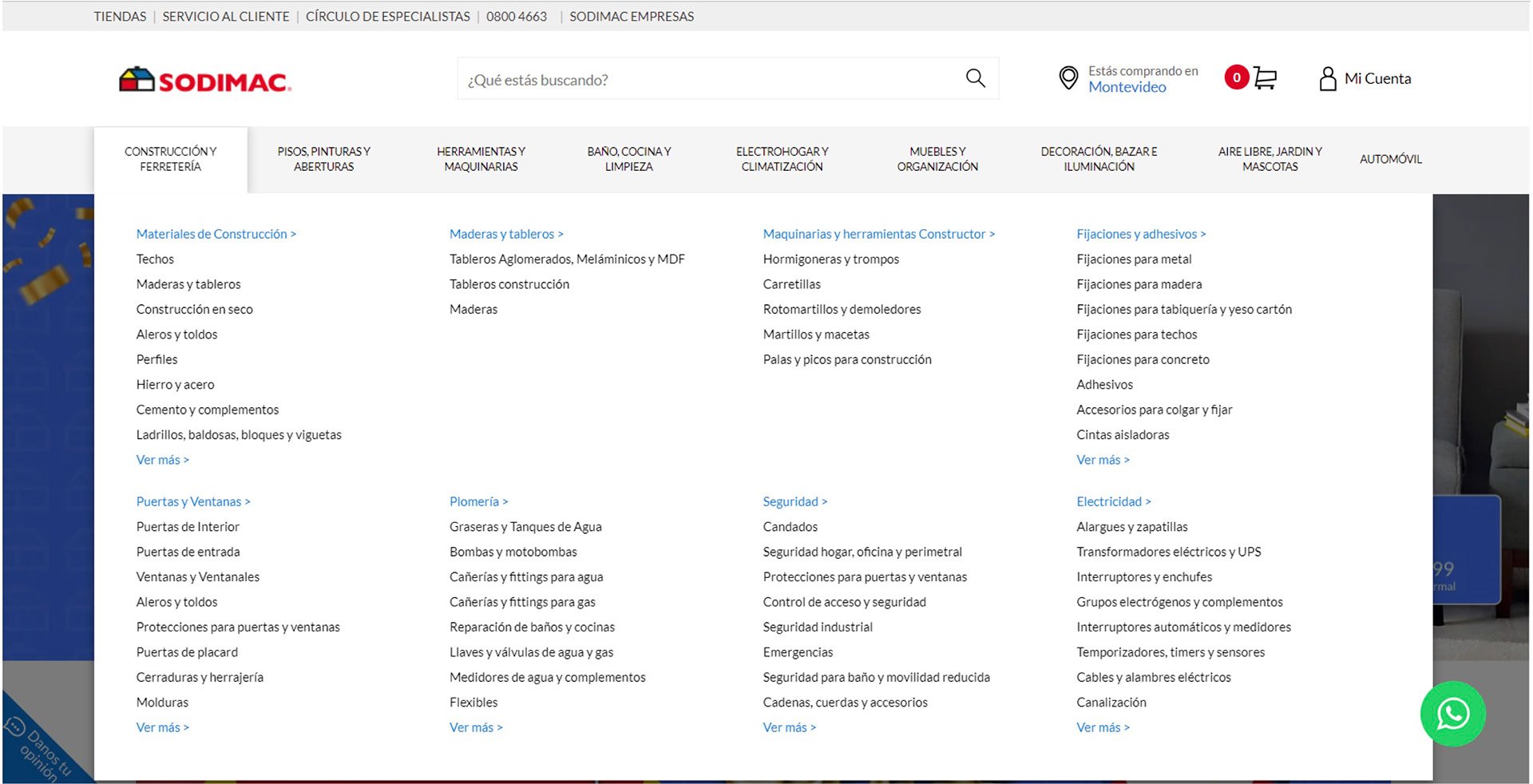
Task: Open Construcción en seco
Action: pyautogui.click(x=194, y=309)
